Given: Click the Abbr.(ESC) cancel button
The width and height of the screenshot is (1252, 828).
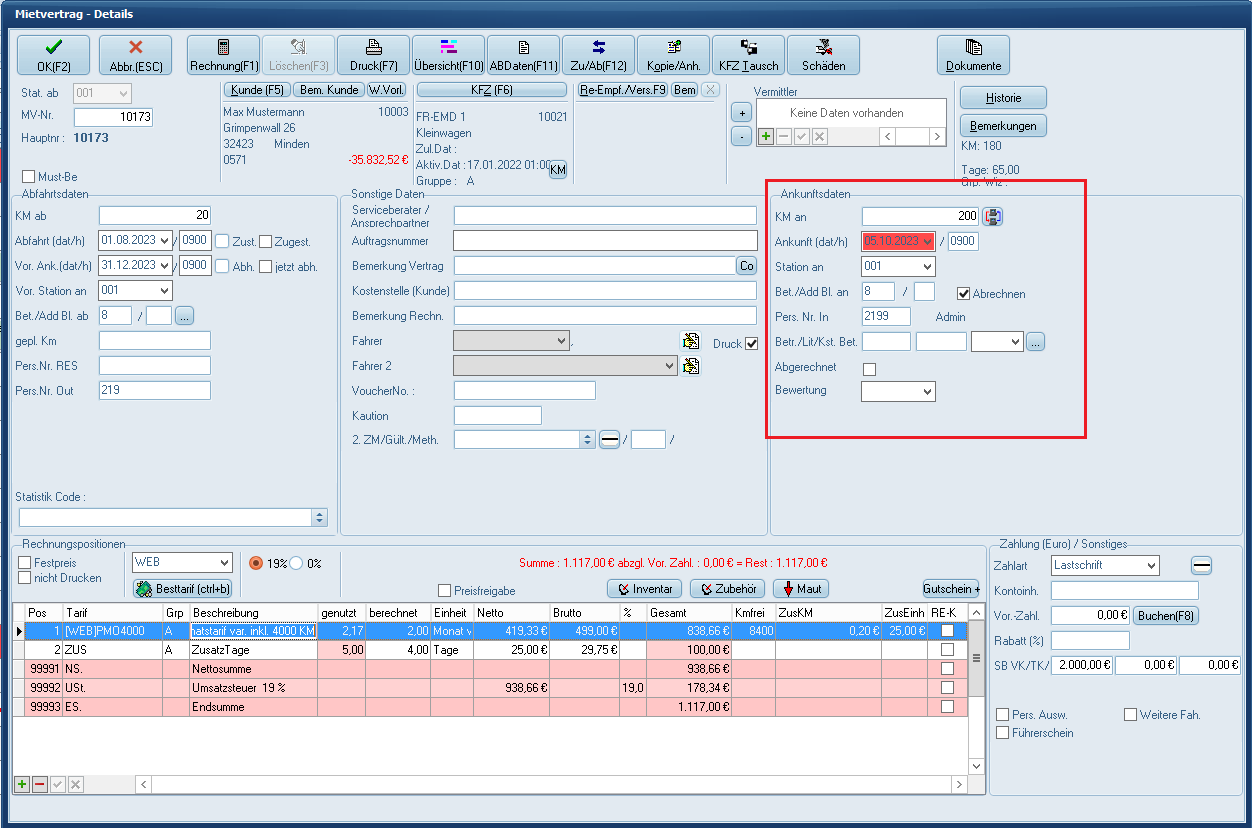Looking at the screenshot, I should click(x=135, y=55).
